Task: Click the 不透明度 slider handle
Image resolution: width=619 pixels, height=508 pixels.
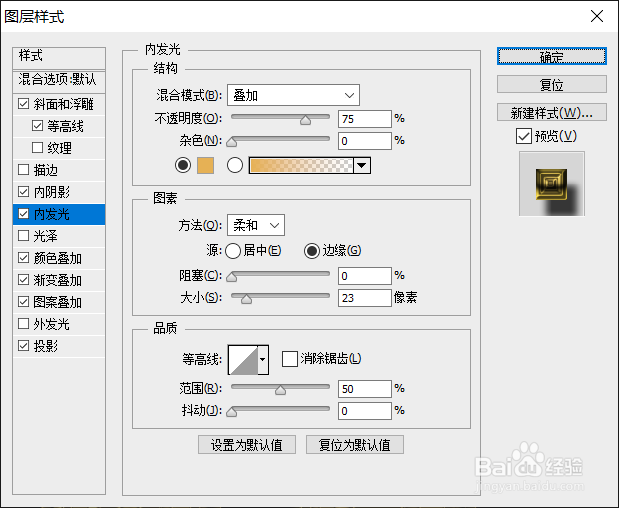Action: 305,120
